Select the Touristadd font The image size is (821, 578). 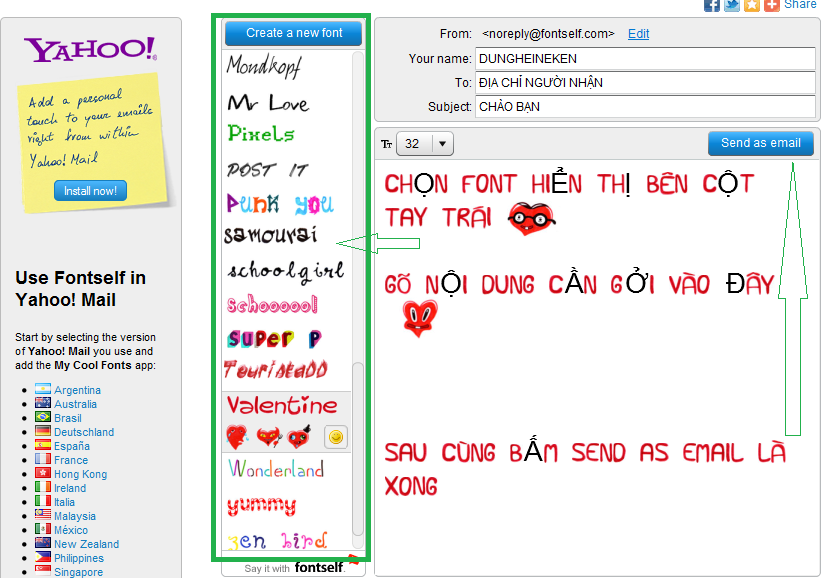click(x=275, y=370)
